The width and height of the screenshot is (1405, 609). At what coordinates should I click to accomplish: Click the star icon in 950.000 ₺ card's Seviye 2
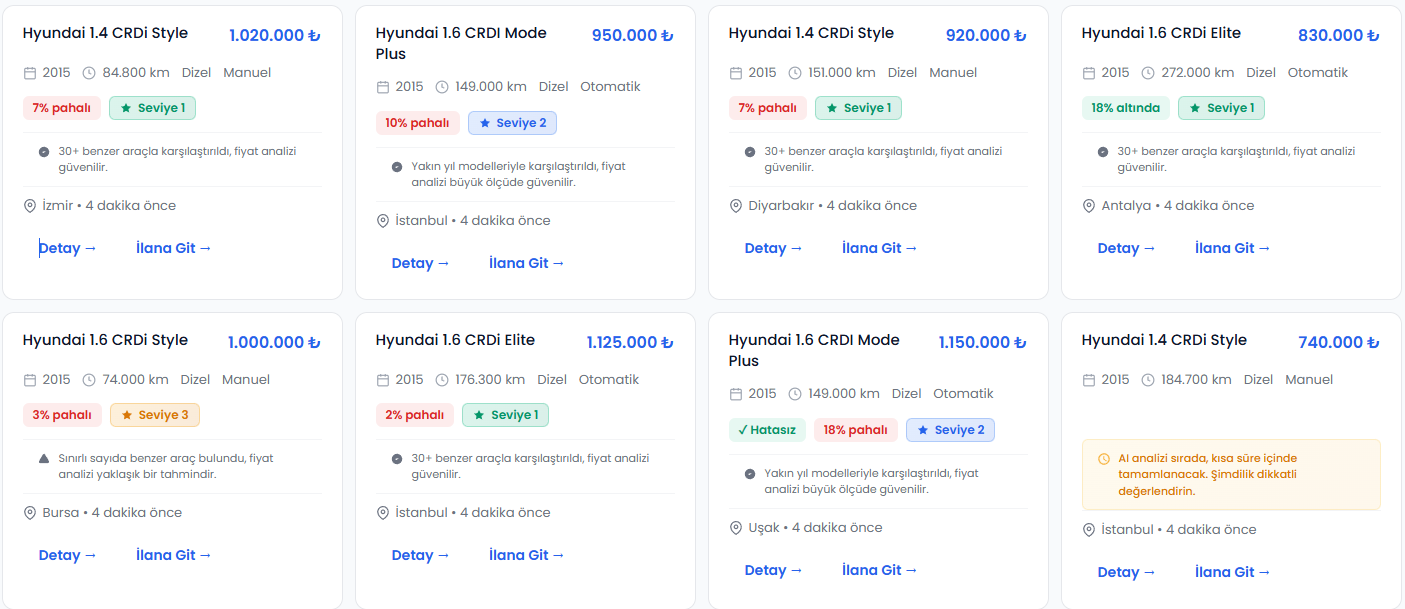point(485,123)
